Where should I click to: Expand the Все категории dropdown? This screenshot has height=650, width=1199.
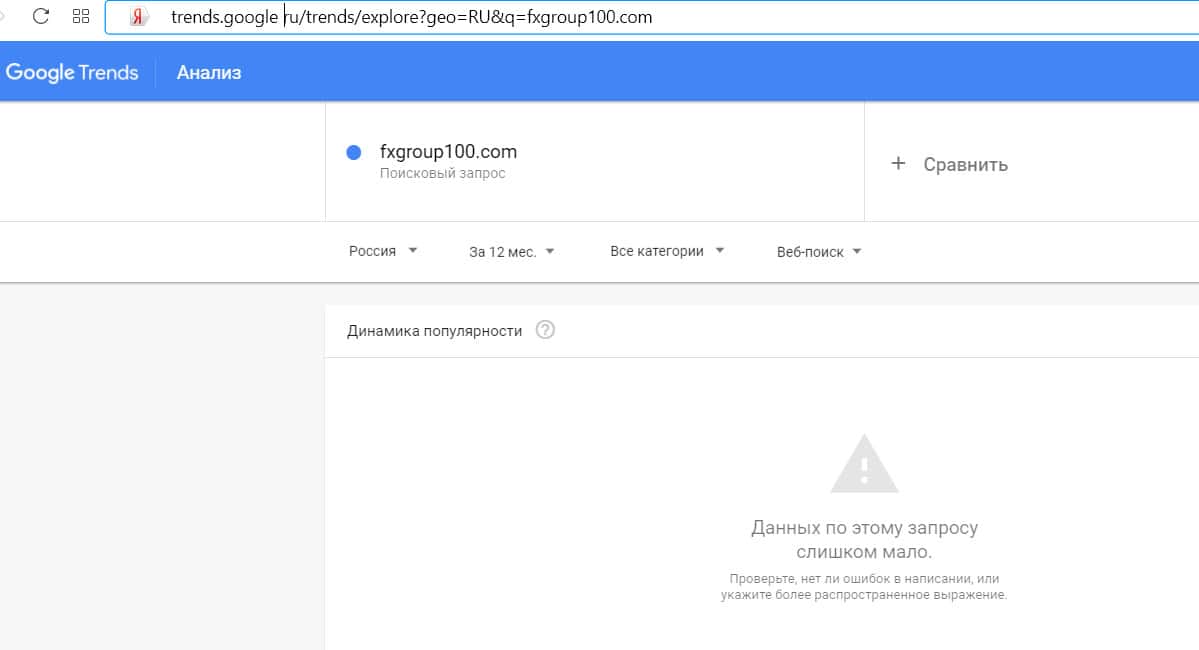click(667, 252)
